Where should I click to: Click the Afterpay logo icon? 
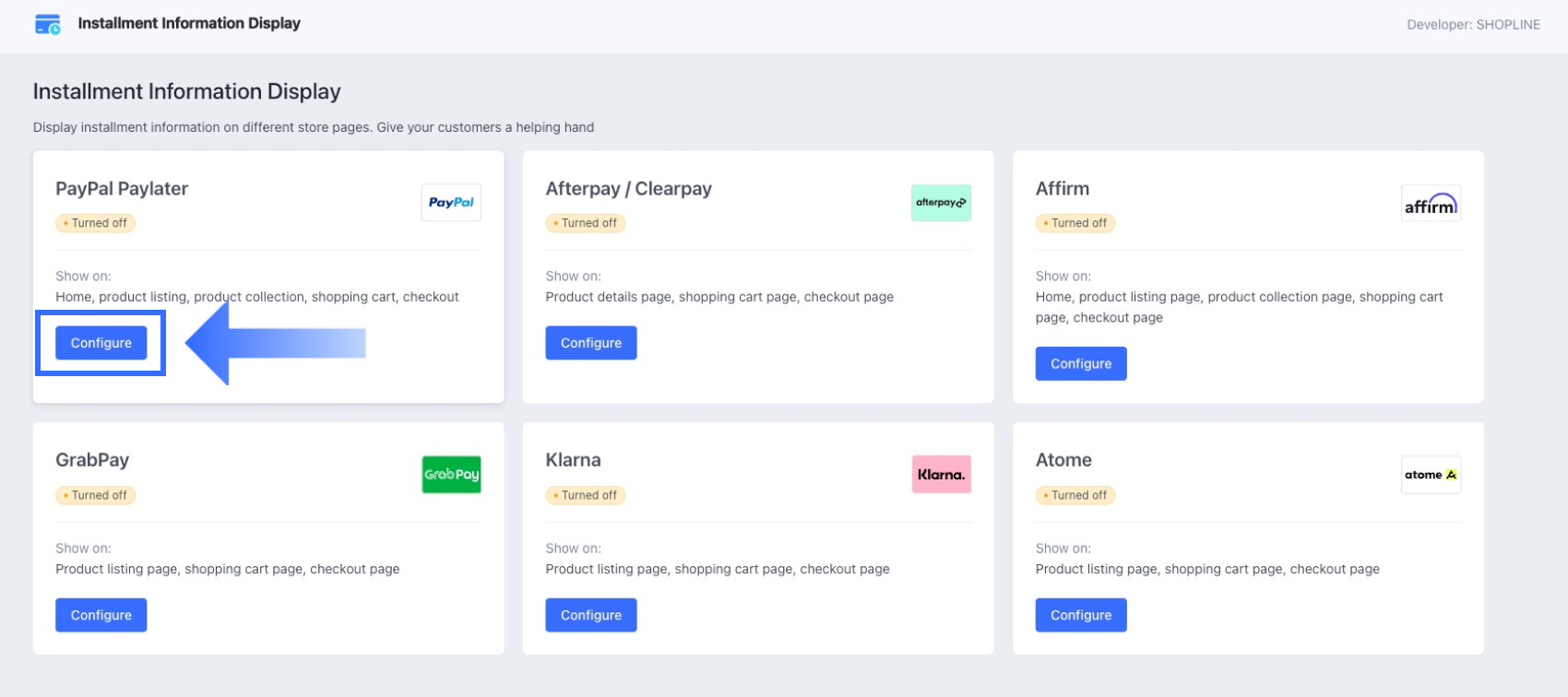coord(941,203)
